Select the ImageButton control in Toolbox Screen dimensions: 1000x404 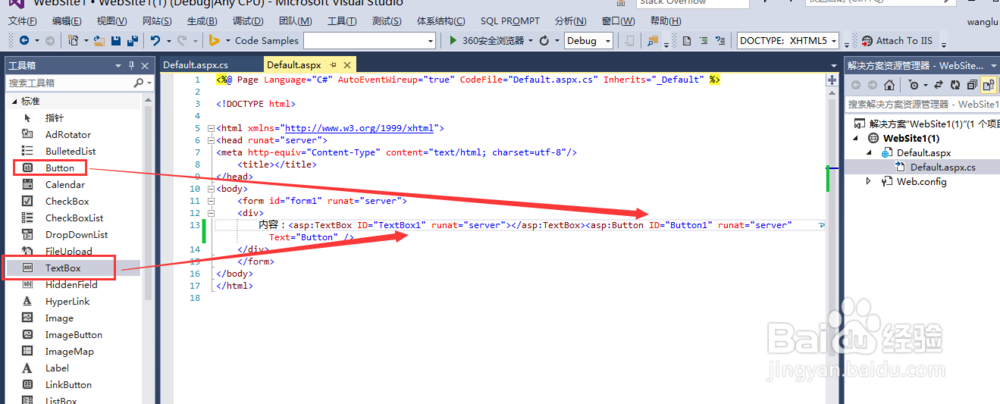point(73,334)
